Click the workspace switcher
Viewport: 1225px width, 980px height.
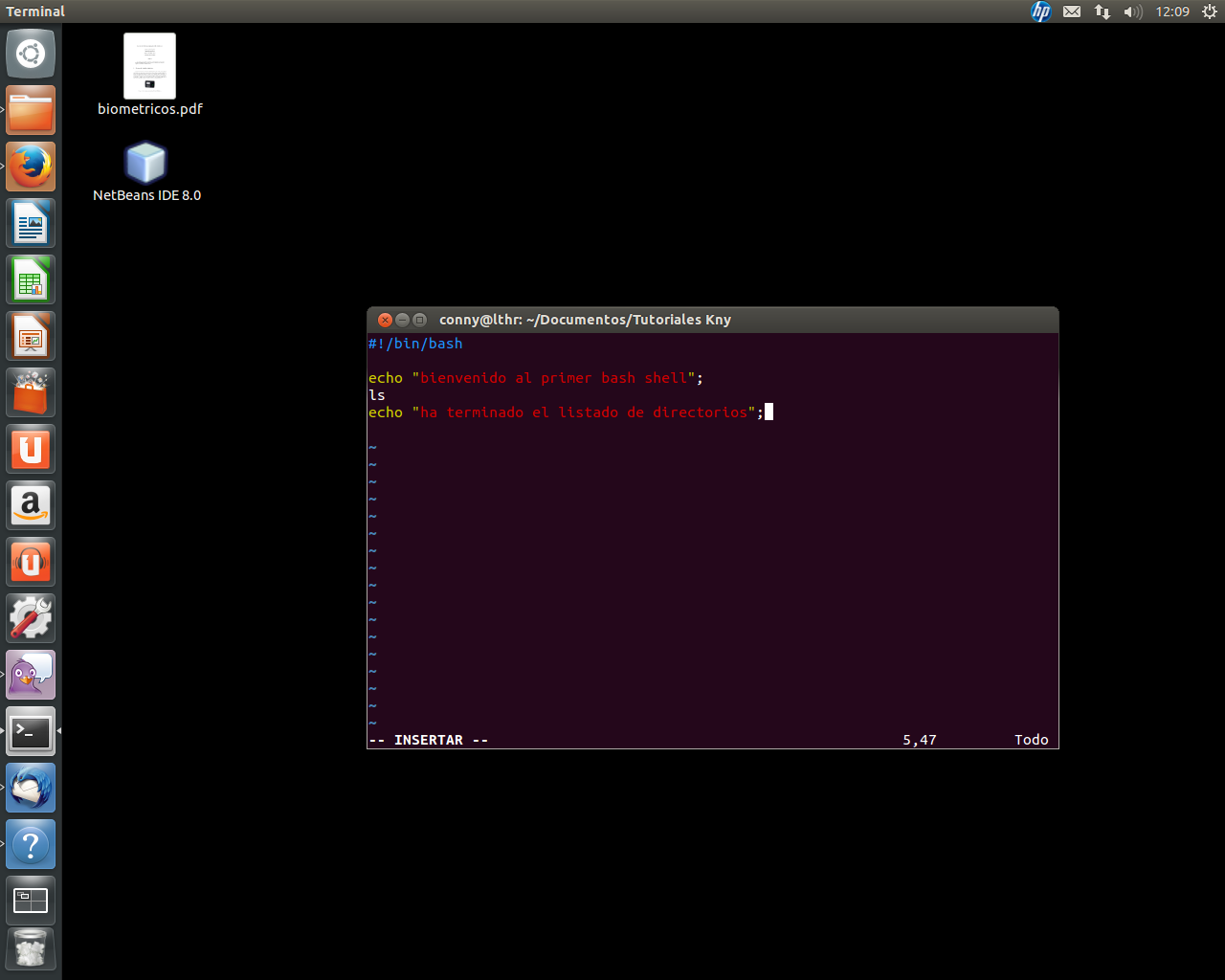point(31,900)
